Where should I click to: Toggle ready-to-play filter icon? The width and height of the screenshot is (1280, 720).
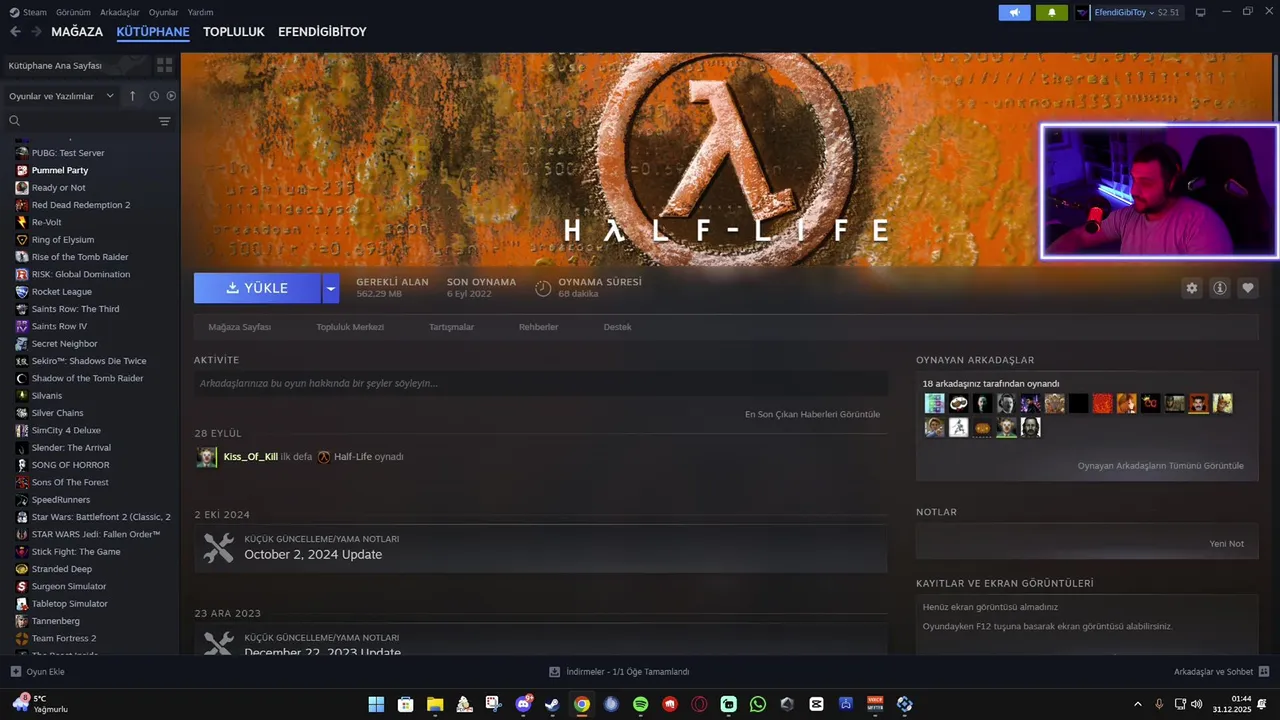(x=171, y=96)
